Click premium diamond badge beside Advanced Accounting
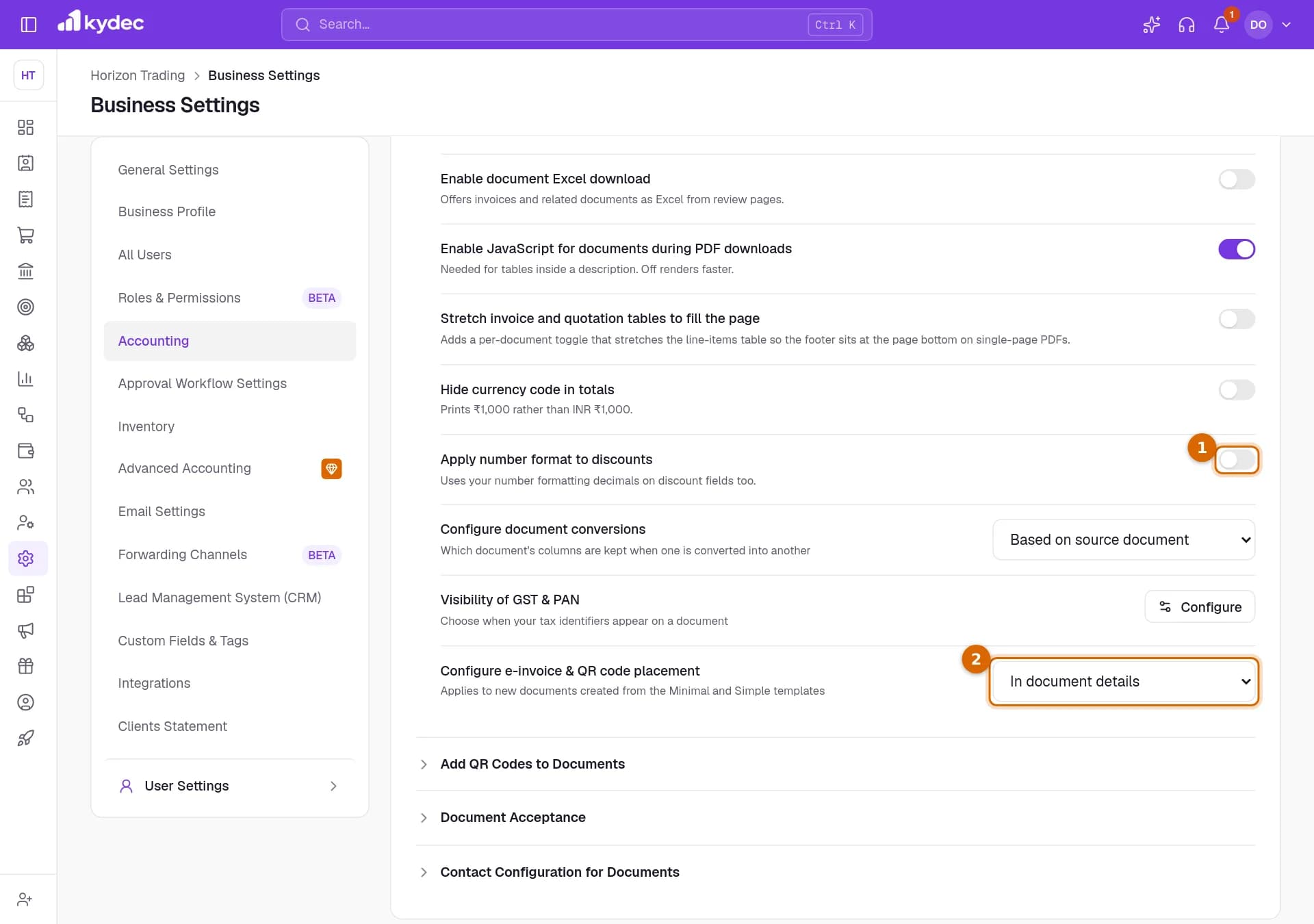Viewport: 1314px width, 924px height. click(x=331, y=469)
